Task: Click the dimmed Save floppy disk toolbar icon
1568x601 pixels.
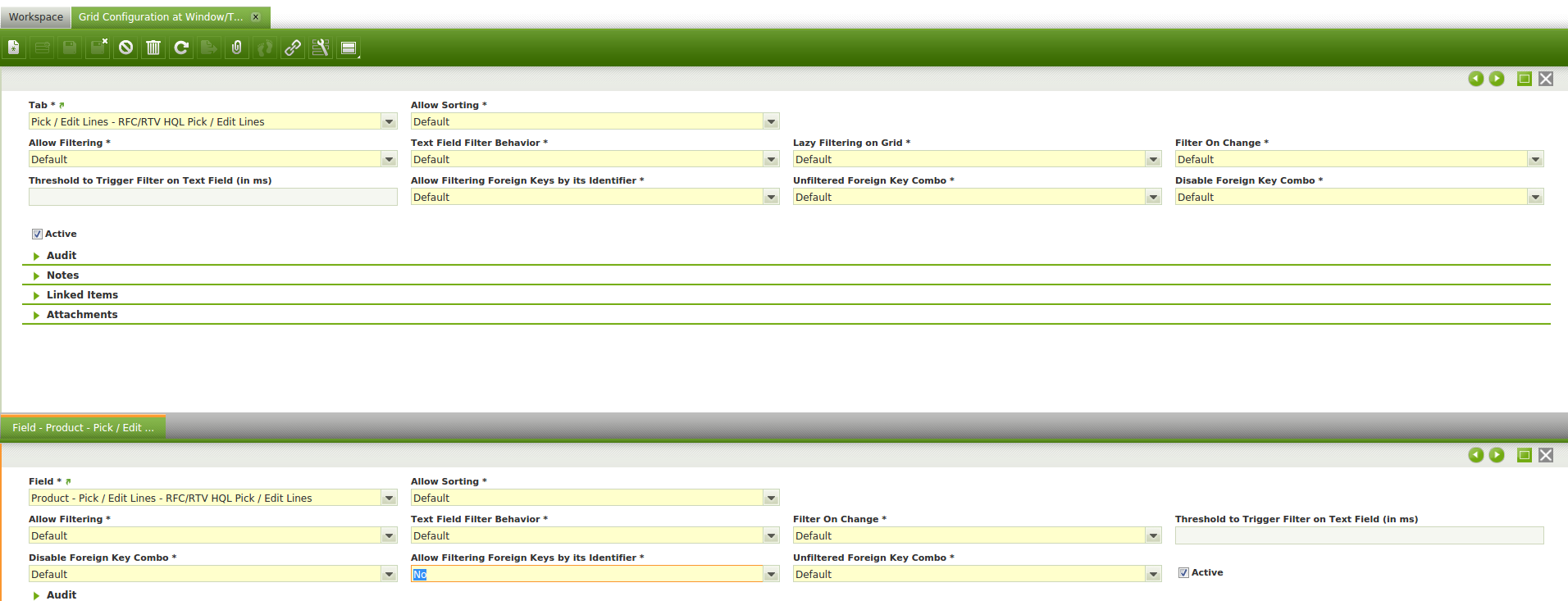Action: click(70, 48)
